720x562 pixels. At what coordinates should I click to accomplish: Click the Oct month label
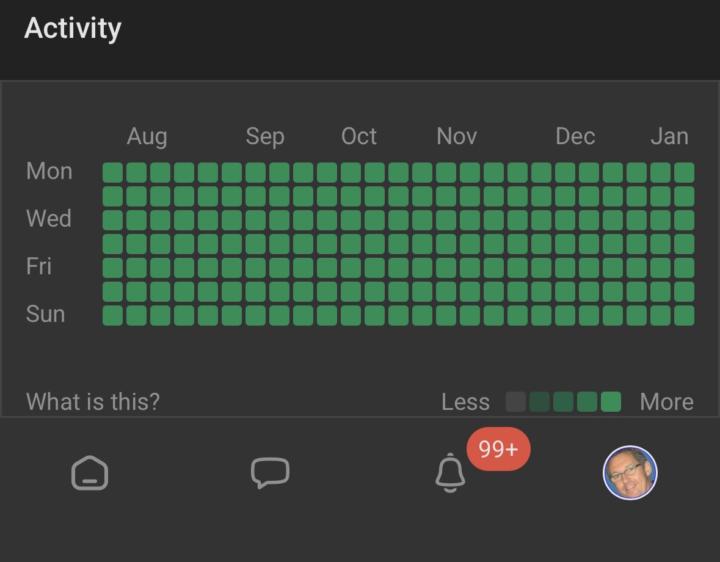(359, 137)
